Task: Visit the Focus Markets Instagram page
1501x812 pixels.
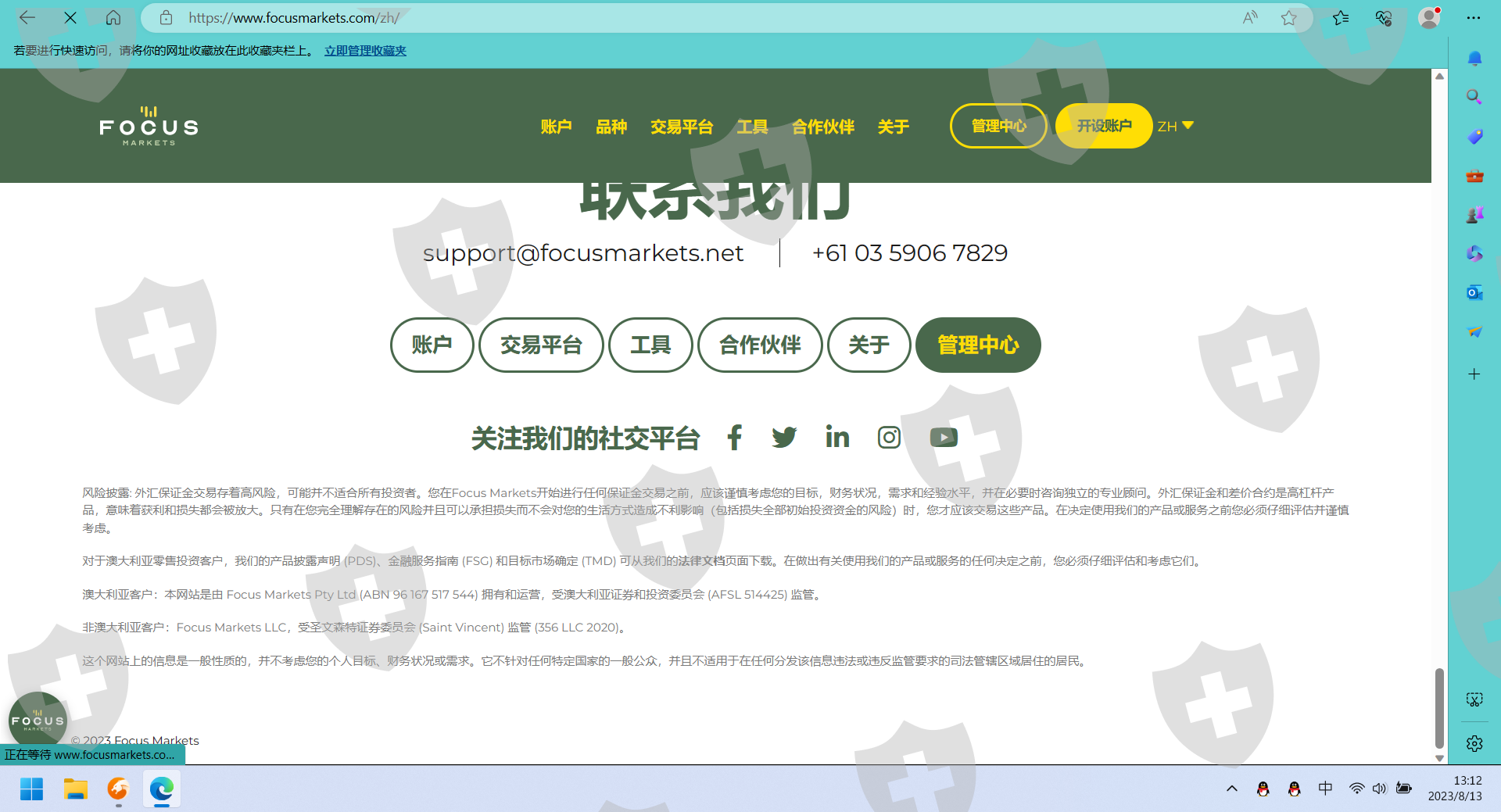Action: click(x=889, y=438)
